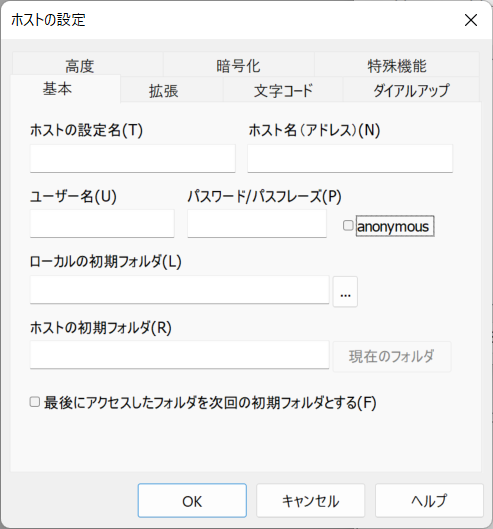Confirm settings with the OK button
Viewport: 493px width, 529px height.
click(x=192, y=500)
